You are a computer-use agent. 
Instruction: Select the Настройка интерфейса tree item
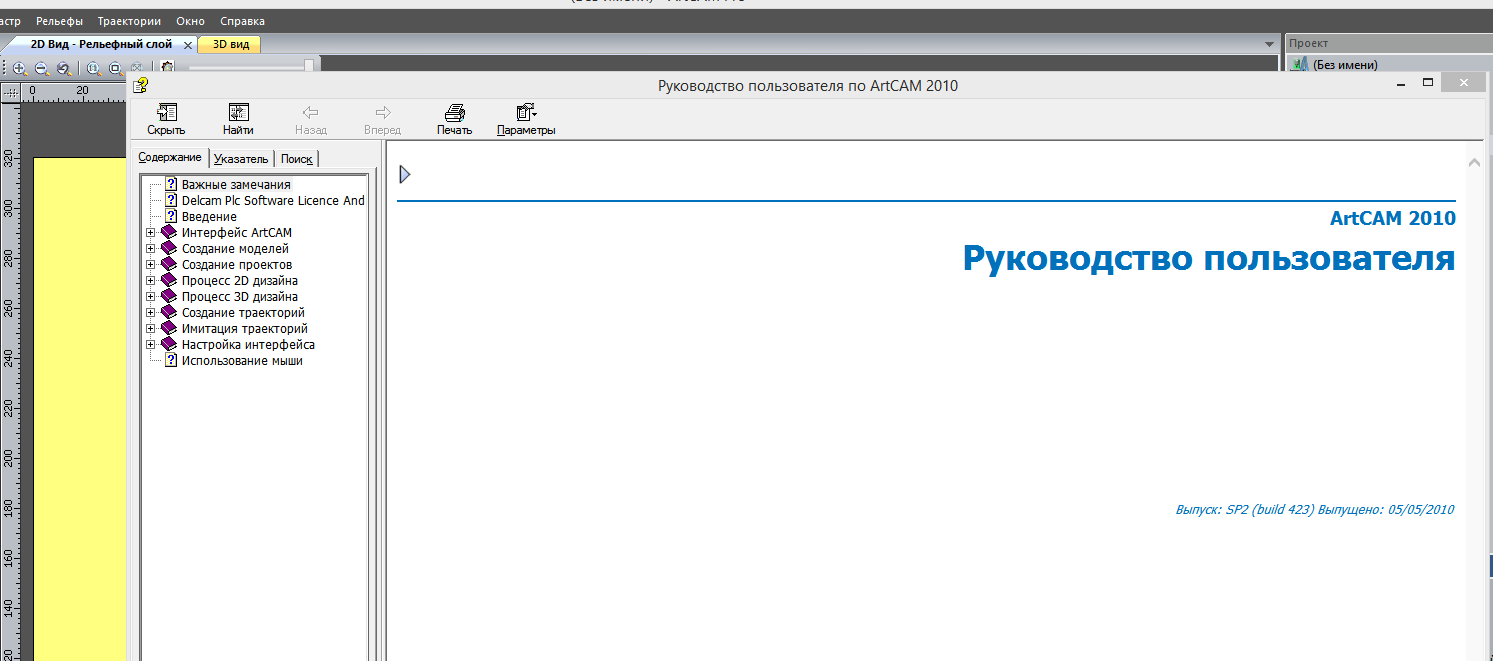[248, 344]
